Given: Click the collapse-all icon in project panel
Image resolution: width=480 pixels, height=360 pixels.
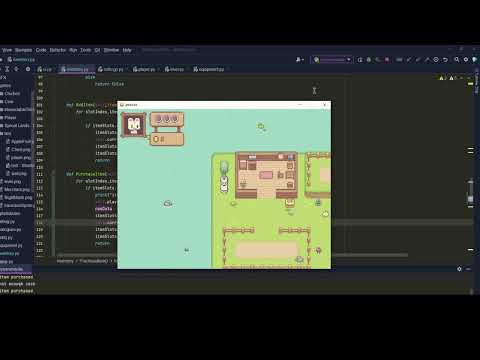Looking at the screenshot, I should click(16, 69).
